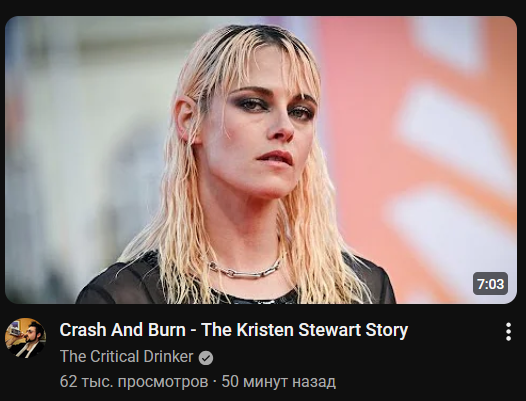Click the drinking man in channel avatar
526x401 pixels.
tap(29, 337)
